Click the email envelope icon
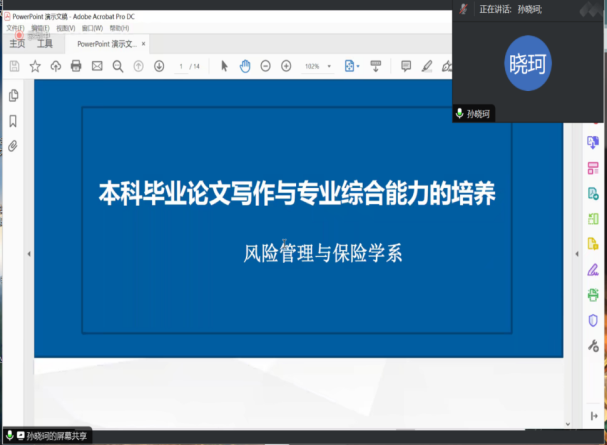 [97, 66]
